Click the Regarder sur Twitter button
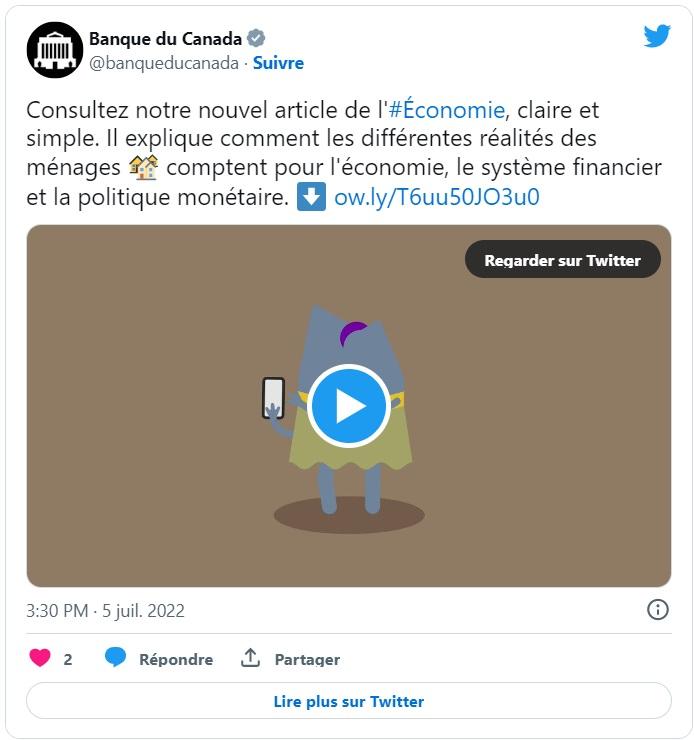This screenshot has width=694, height=740. coord(562,259)
